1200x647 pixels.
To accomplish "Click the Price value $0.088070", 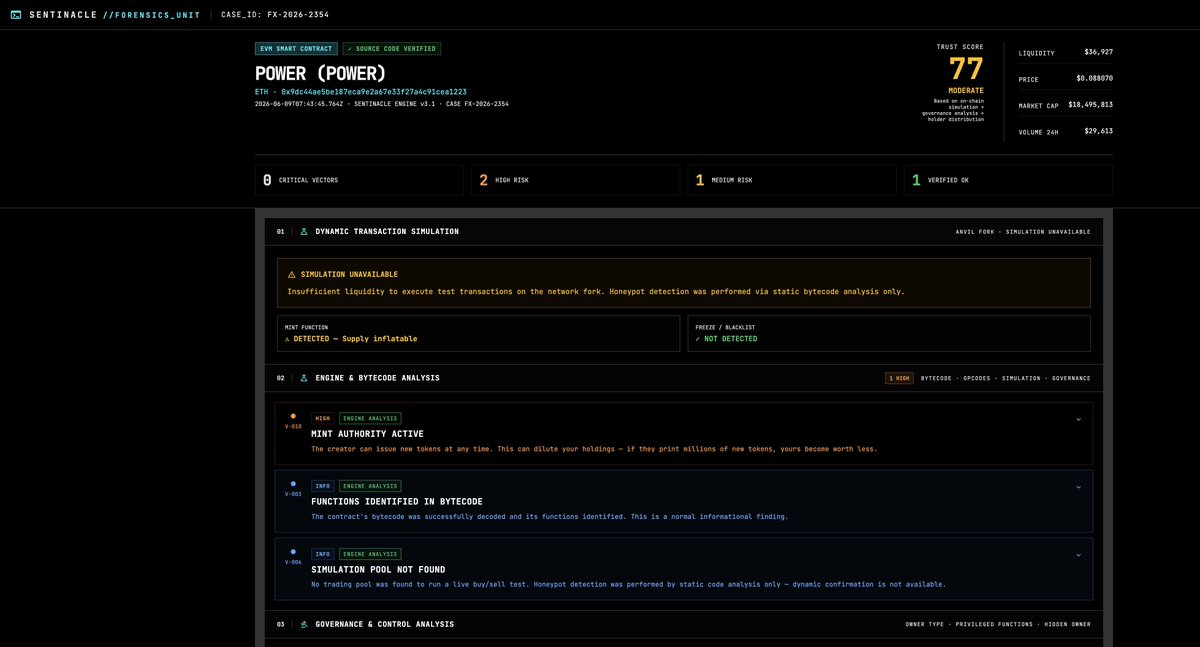I will coord(1094,78).
